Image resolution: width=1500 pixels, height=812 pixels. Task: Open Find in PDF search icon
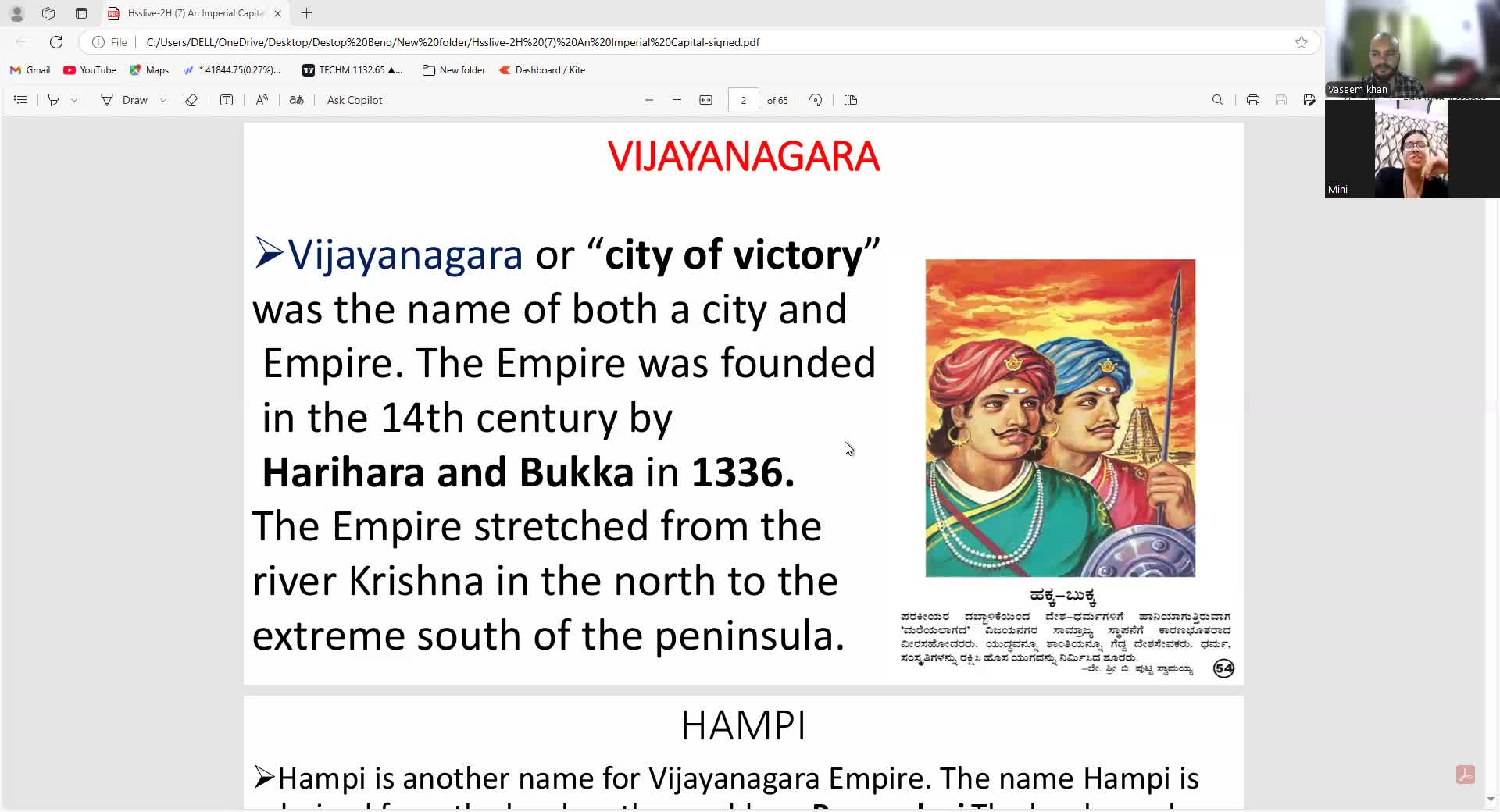[1217, 100]
